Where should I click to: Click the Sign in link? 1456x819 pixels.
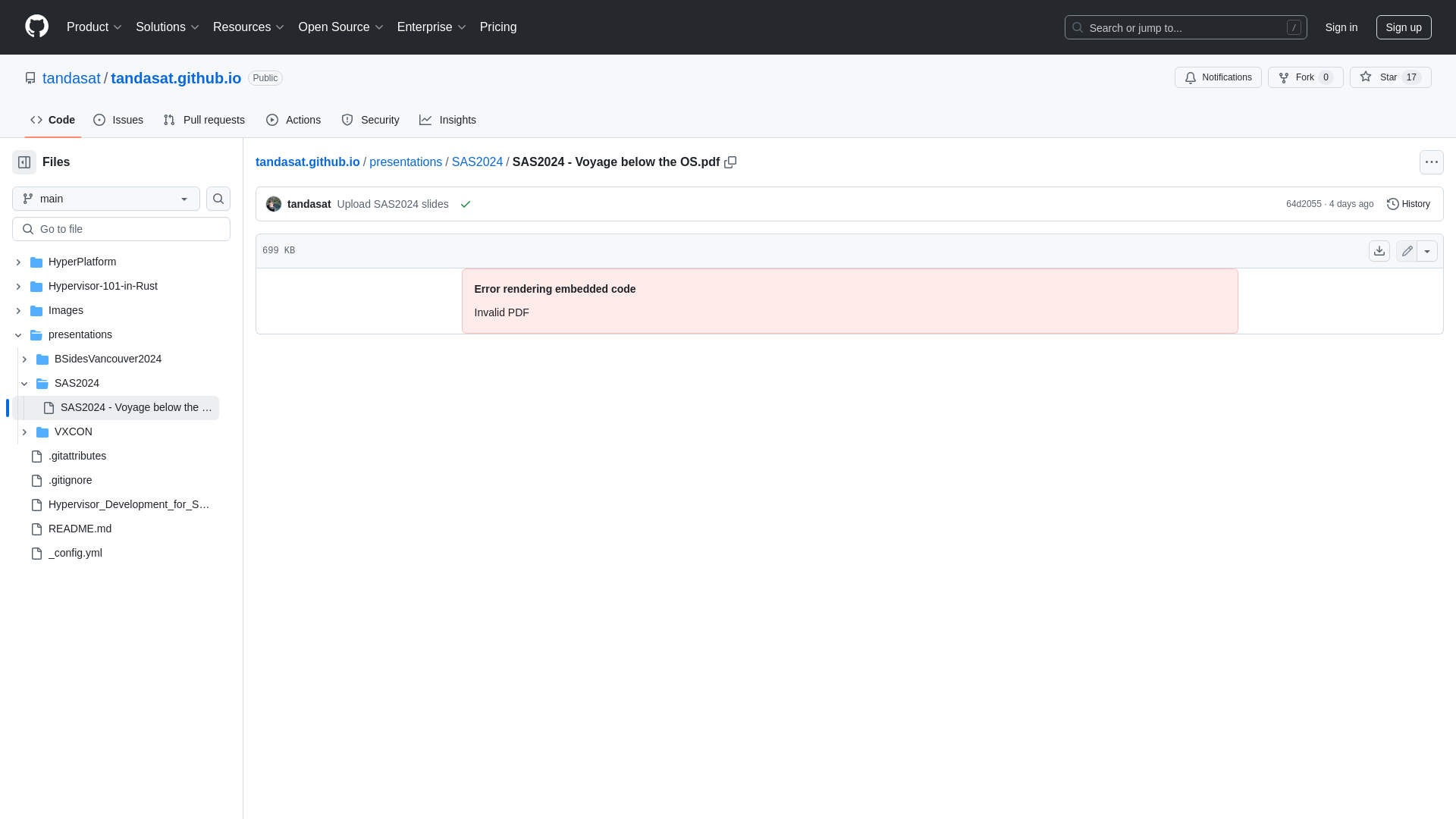tap(1341, 27)
